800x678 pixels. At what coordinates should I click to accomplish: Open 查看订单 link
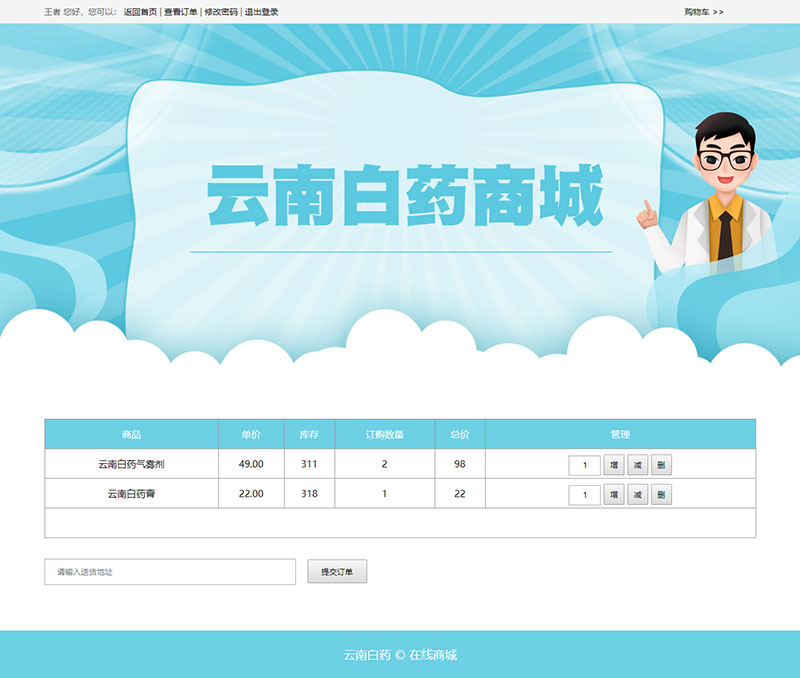click(x=181, y=12)
